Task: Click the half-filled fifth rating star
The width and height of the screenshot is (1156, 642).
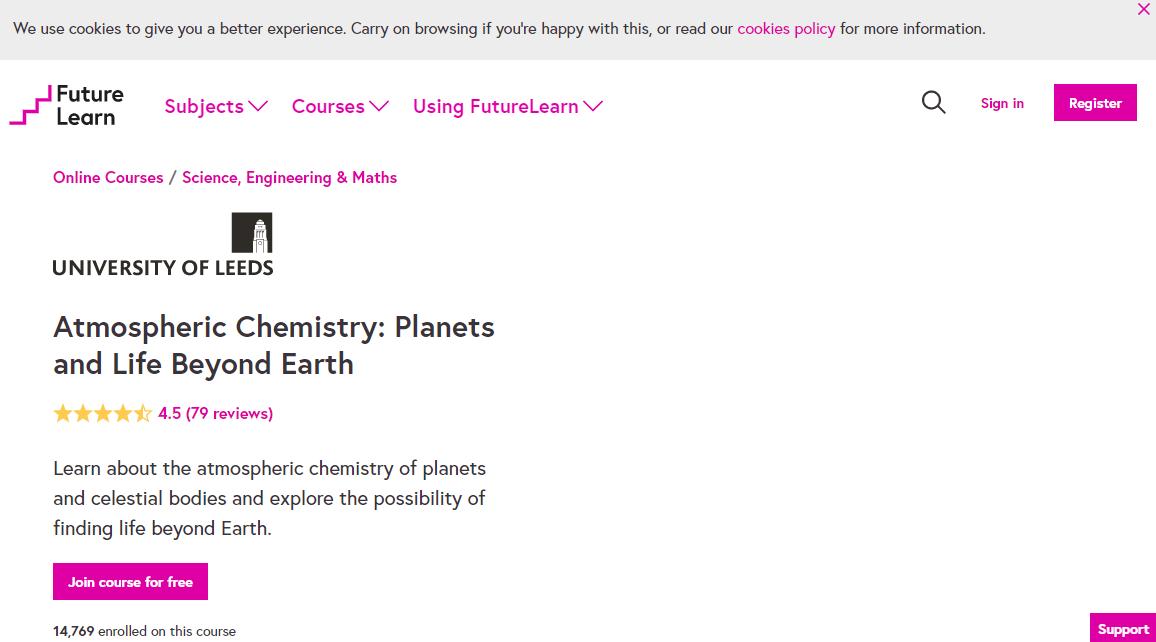Action: click(143, 412)
